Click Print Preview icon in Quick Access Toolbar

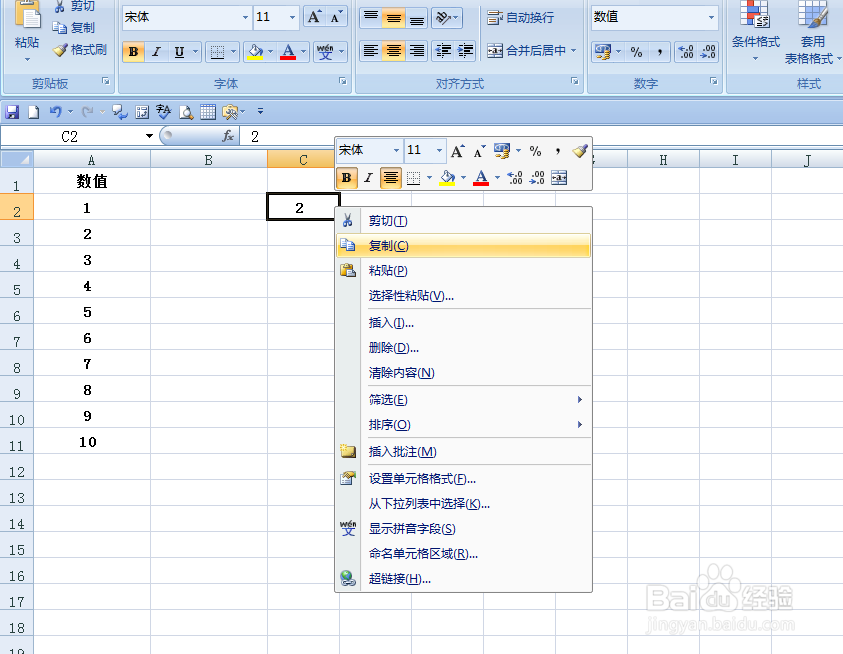[x=186, y=112]
